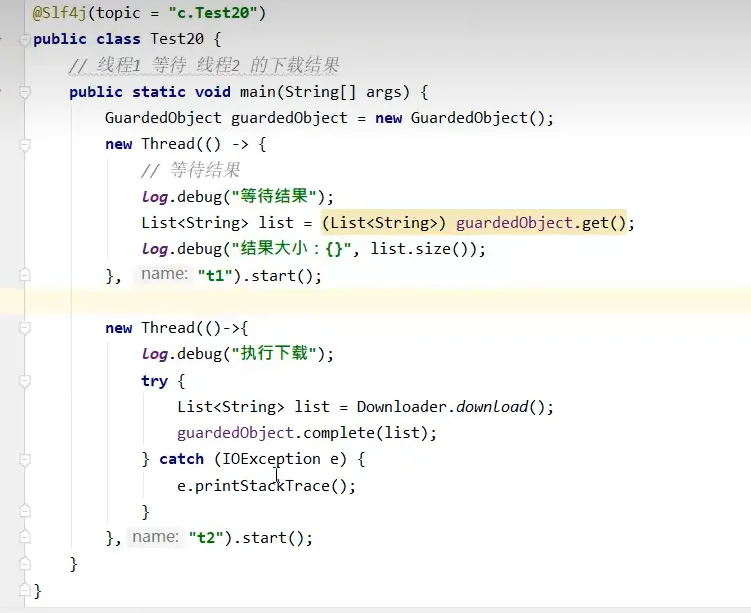
Task: Click the "t1" thread name string
Action: [x=215, y=276]
